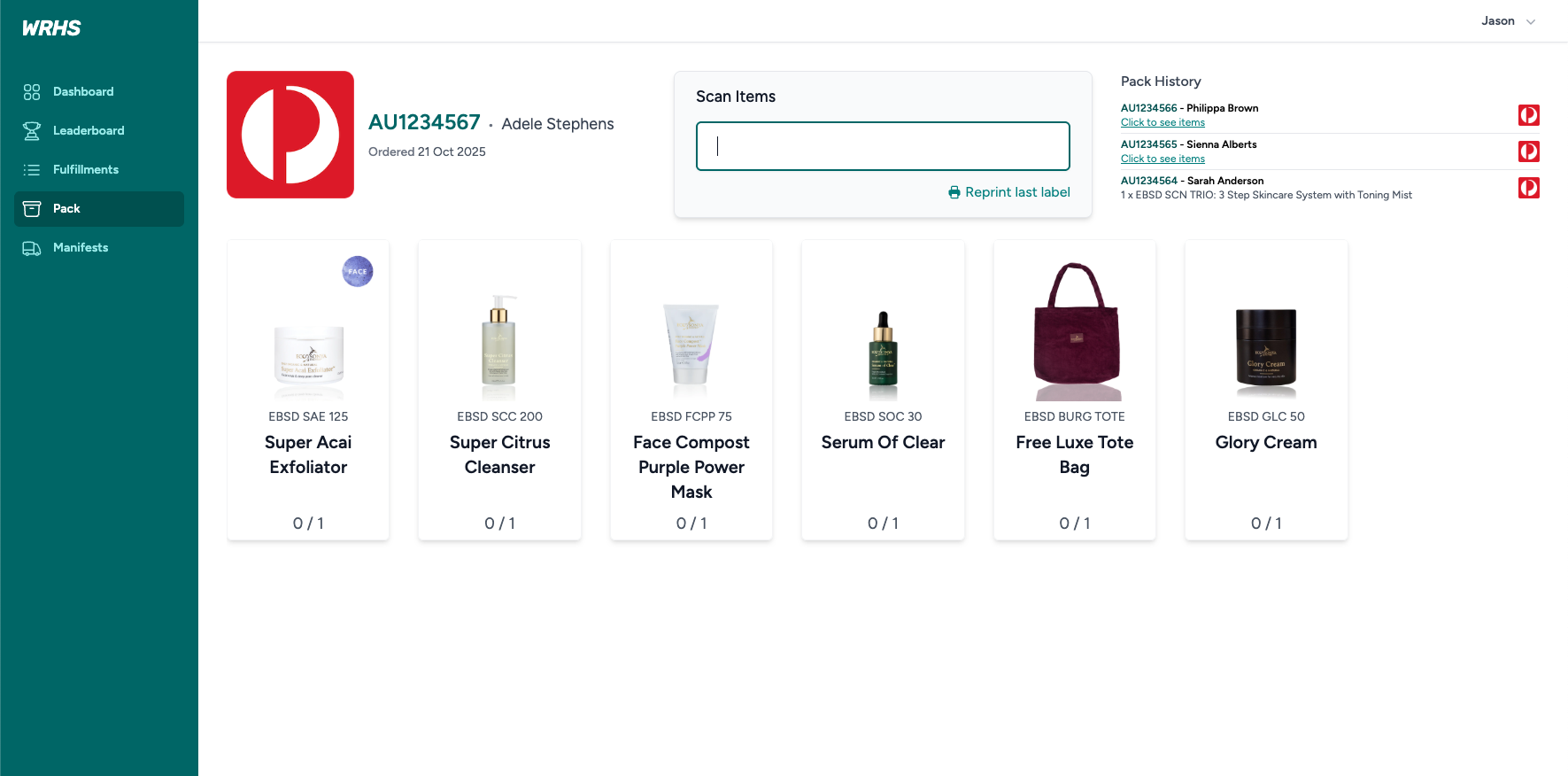
Task: Open the Dashboard via its grid icon
Action: tap(32, 91)
